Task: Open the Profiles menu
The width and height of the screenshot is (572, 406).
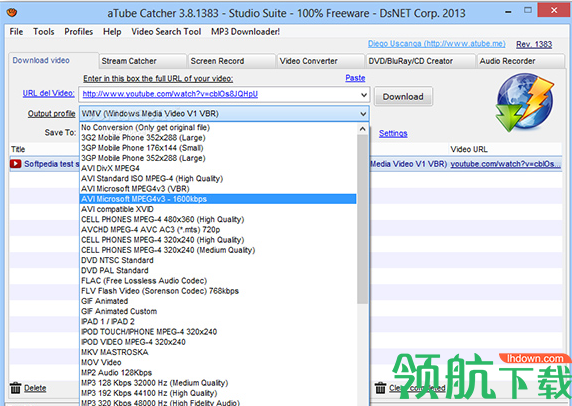Action: point(79,32)
